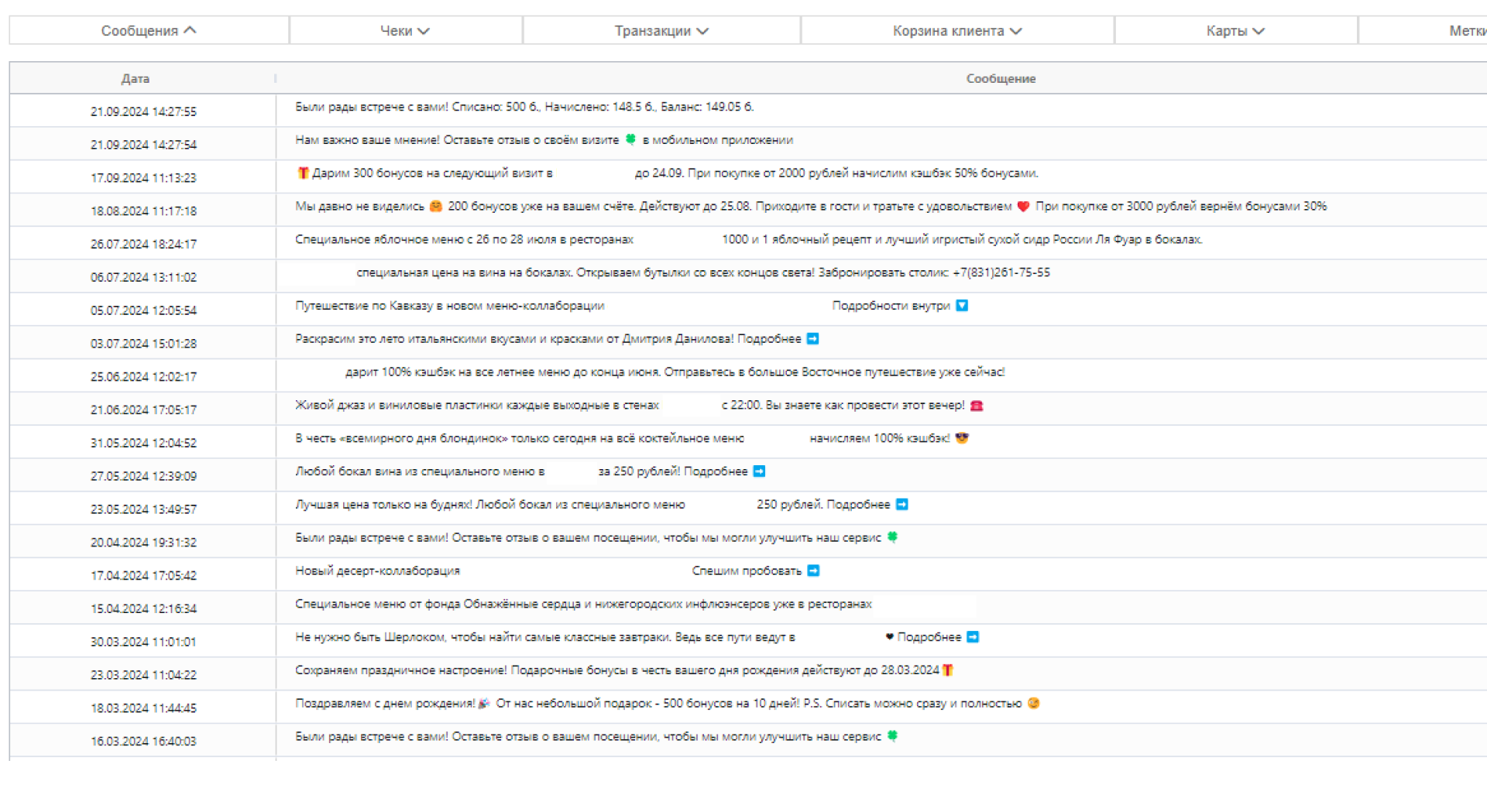Click message 'Были рады встрече с вами! Списано: 500'
1487x812 pixels.
point(524,107)
